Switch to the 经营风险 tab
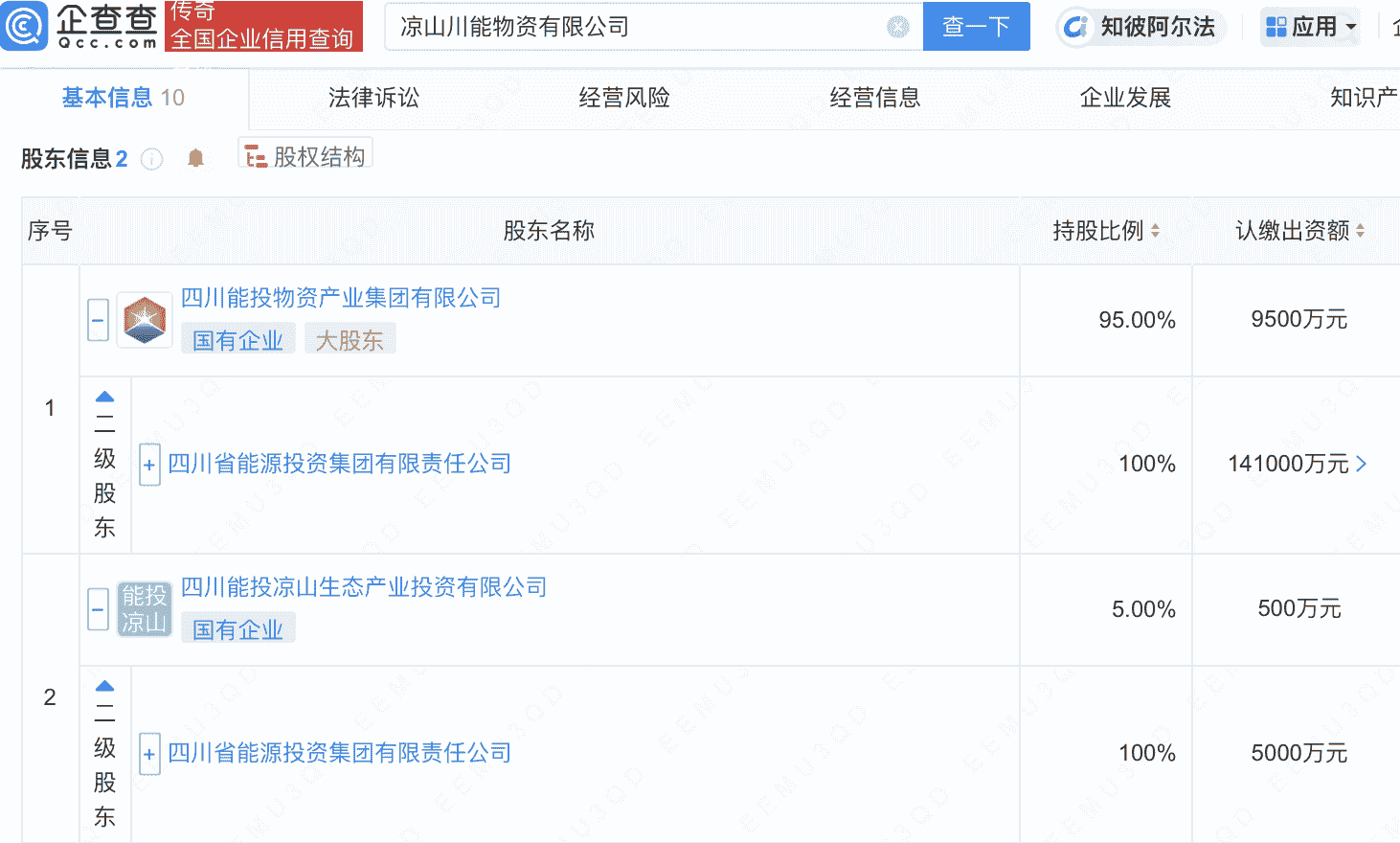 624,98
